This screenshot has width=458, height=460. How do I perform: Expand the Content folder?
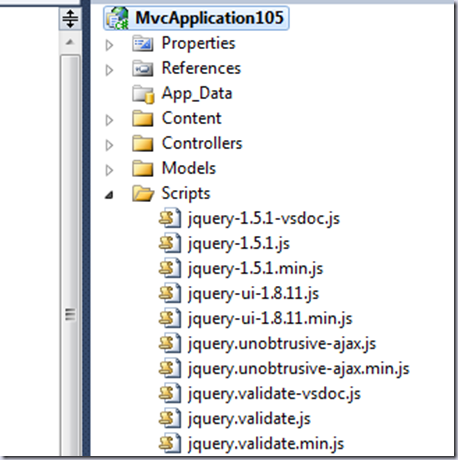pyautogui.click(x=109, y=120)
